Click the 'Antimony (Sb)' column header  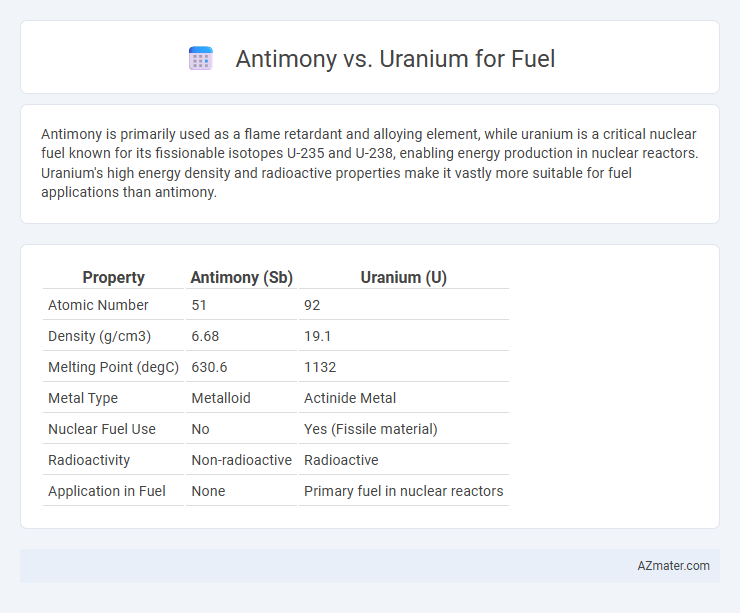(x=242, y=277)
